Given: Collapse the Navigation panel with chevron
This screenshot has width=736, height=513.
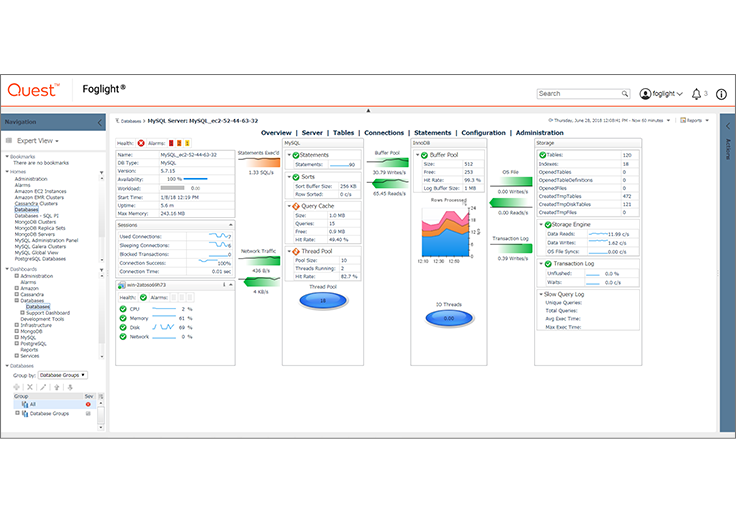Looking at the screenshot, I should point(100,123).
